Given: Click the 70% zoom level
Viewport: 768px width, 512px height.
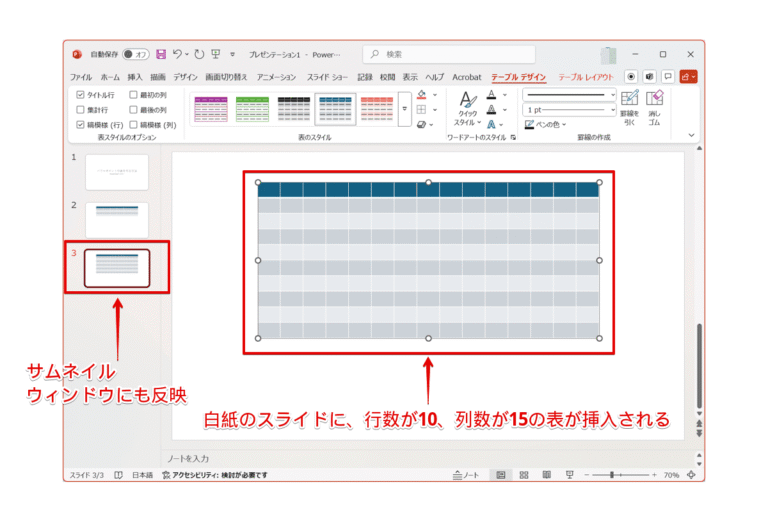Looking at the screenshot, I should click(671, 475).
